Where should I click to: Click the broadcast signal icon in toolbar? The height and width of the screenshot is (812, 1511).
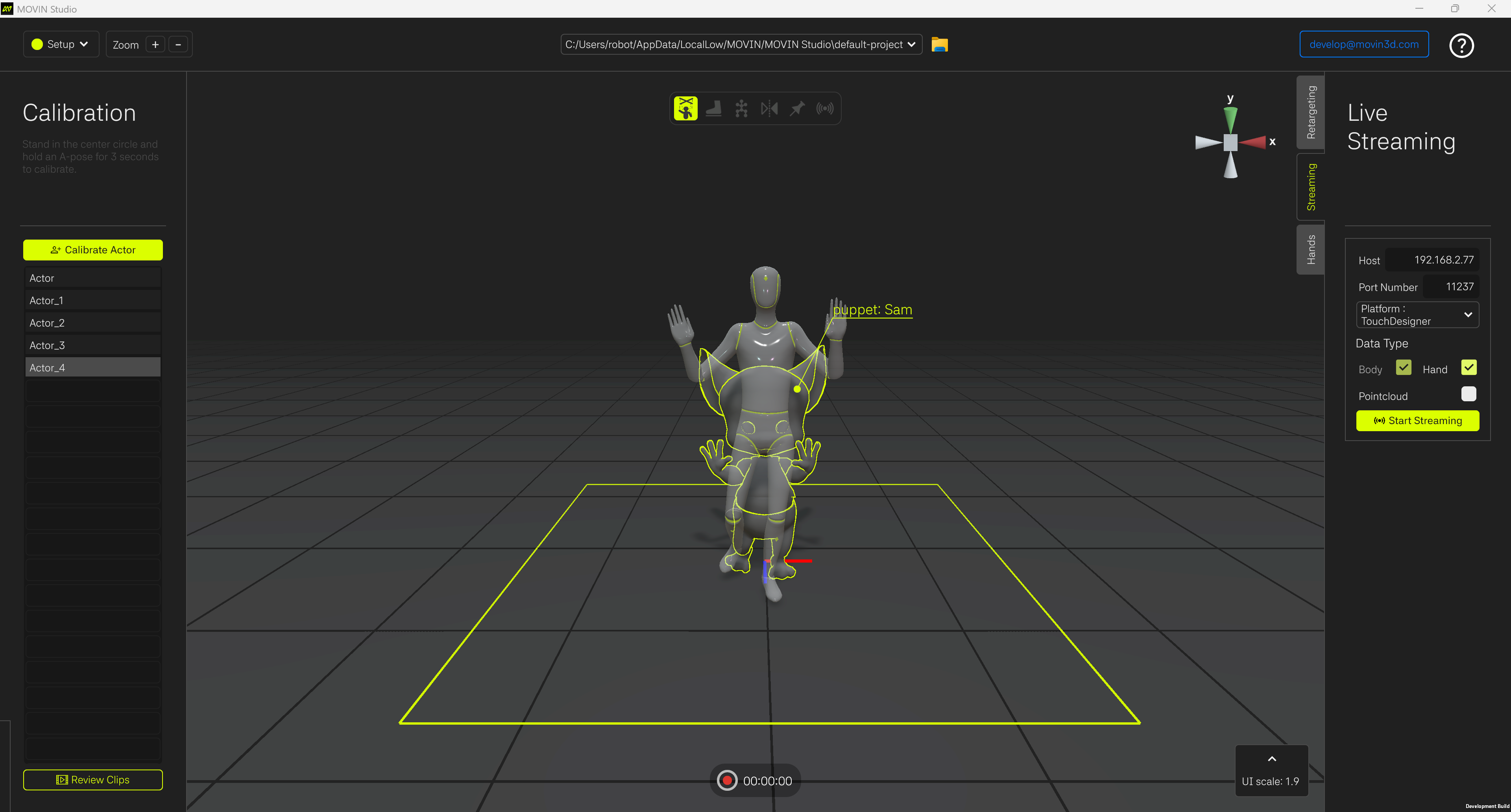(x=825, y=109)
